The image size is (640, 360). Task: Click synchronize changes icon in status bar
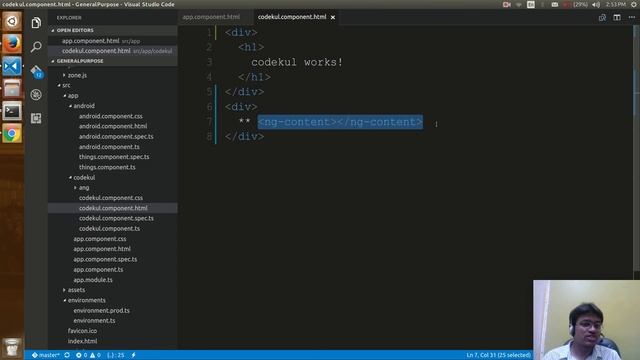(67, 355)
